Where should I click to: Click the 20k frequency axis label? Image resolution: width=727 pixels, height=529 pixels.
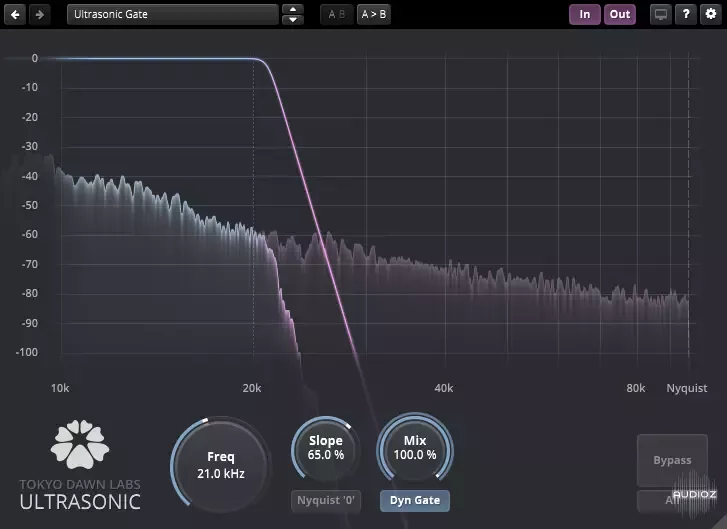click(x=252, y=388)
